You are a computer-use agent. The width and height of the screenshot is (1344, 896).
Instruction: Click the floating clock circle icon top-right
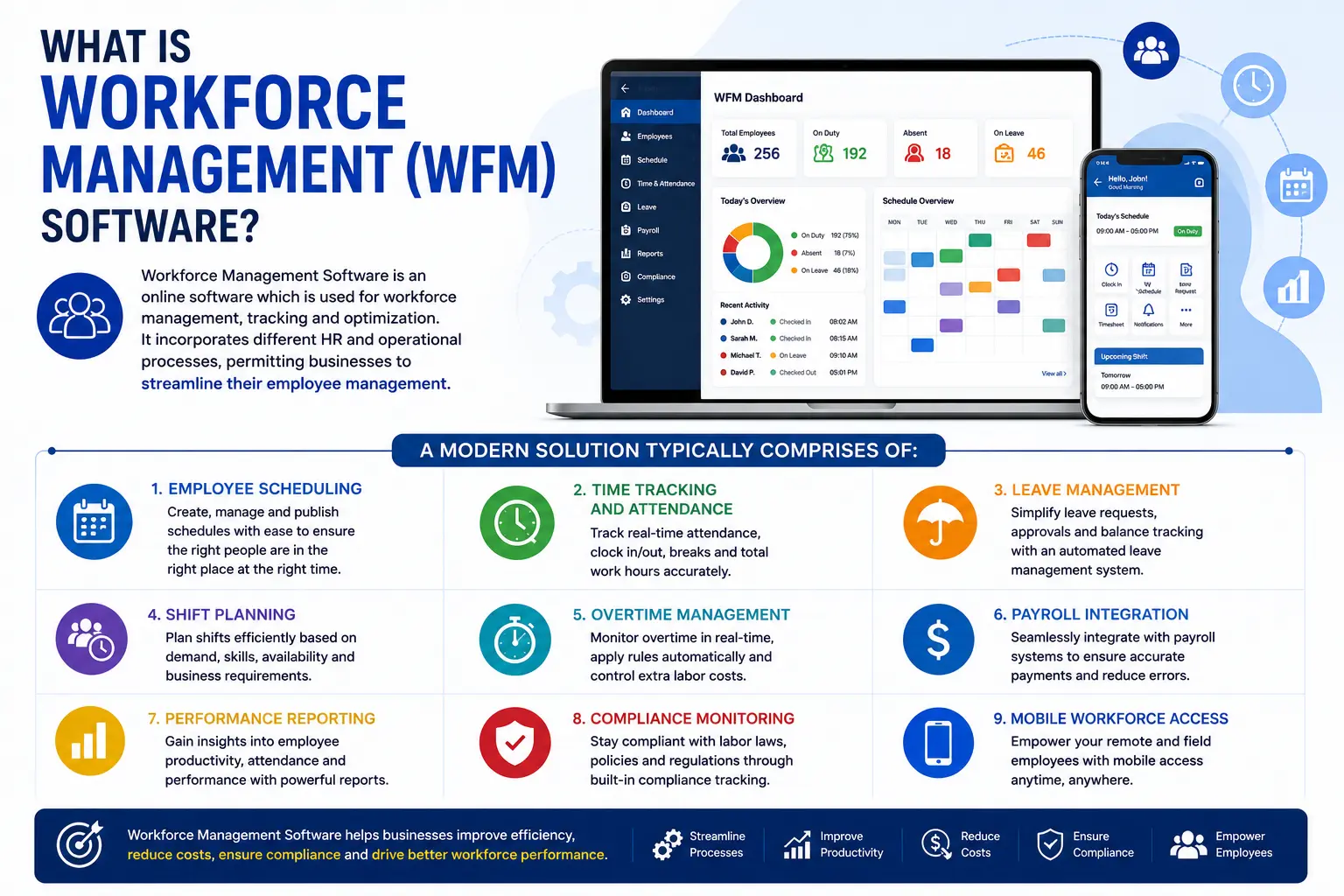coord(1253,85)
